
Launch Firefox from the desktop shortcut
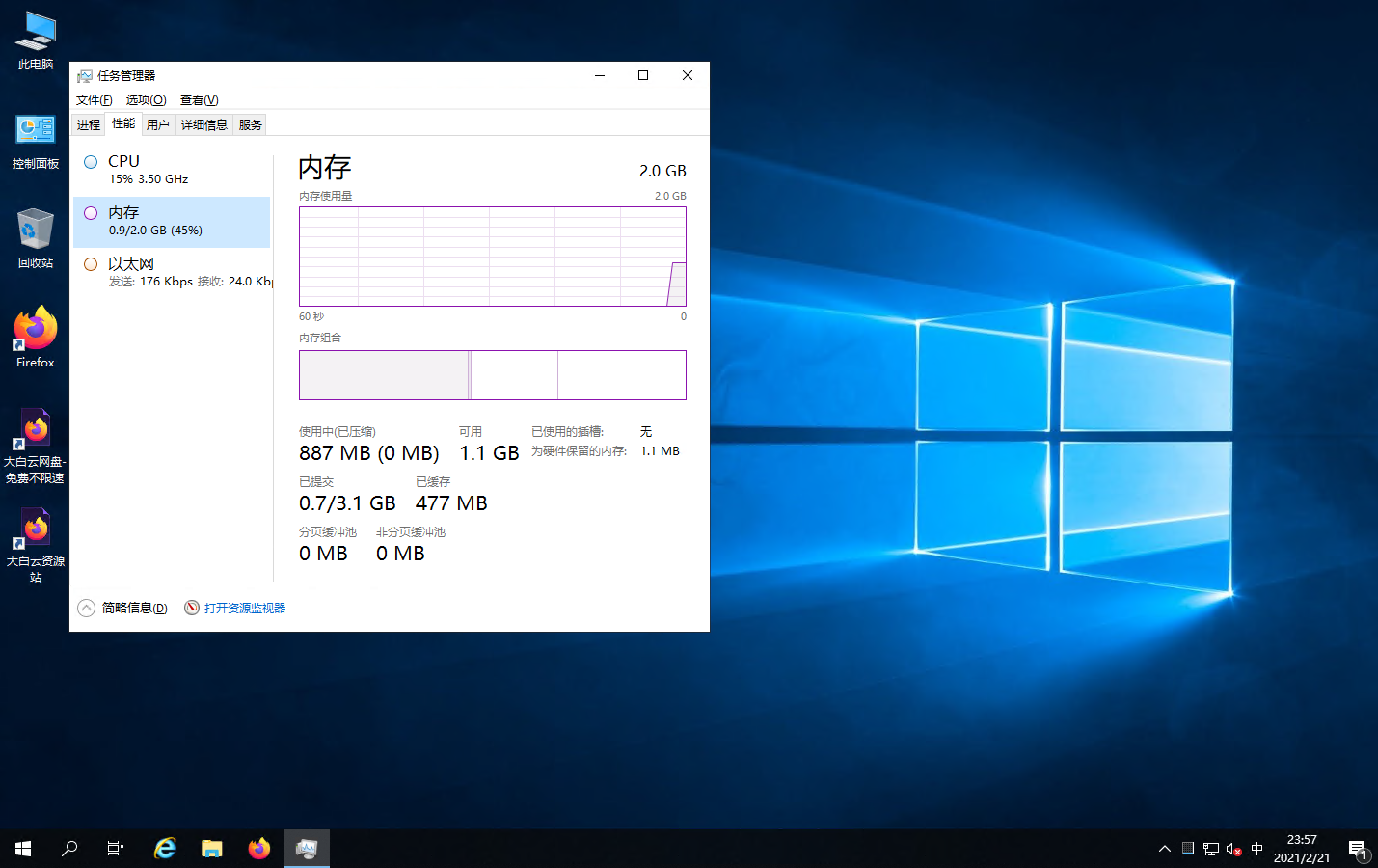[36, 337]
